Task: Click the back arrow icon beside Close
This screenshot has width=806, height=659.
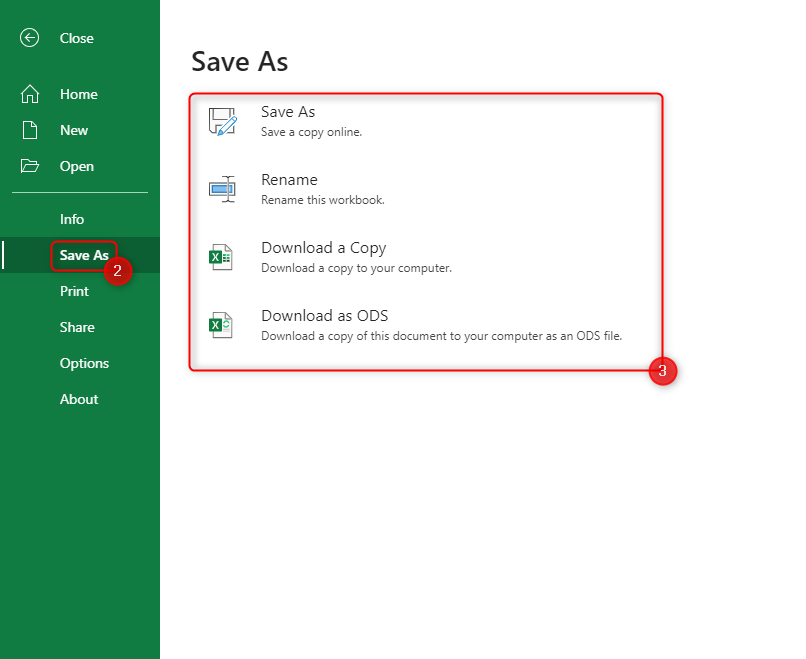Action: coord(30,38)
